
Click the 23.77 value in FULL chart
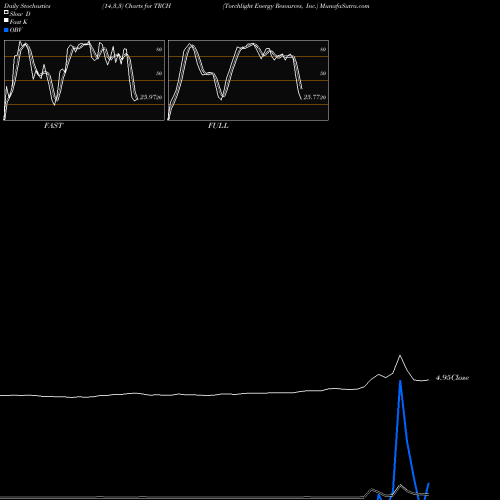click(x=312, y=97)
